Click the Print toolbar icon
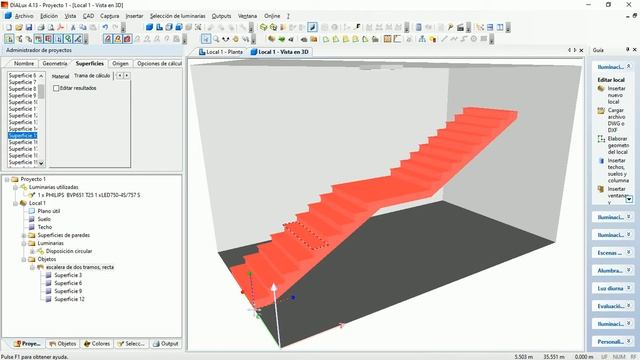 [x=41, y=27]
